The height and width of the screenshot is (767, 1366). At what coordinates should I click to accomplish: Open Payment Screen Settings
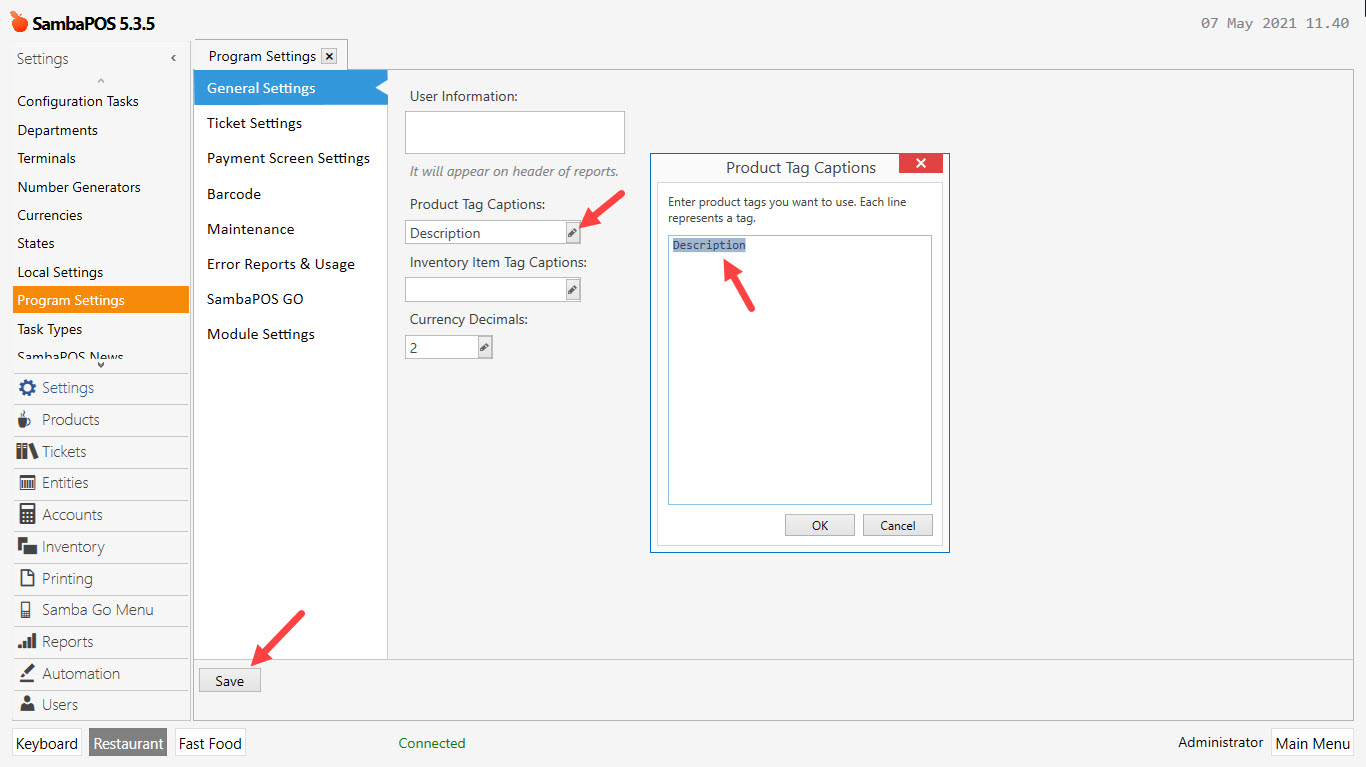[288, 157]
